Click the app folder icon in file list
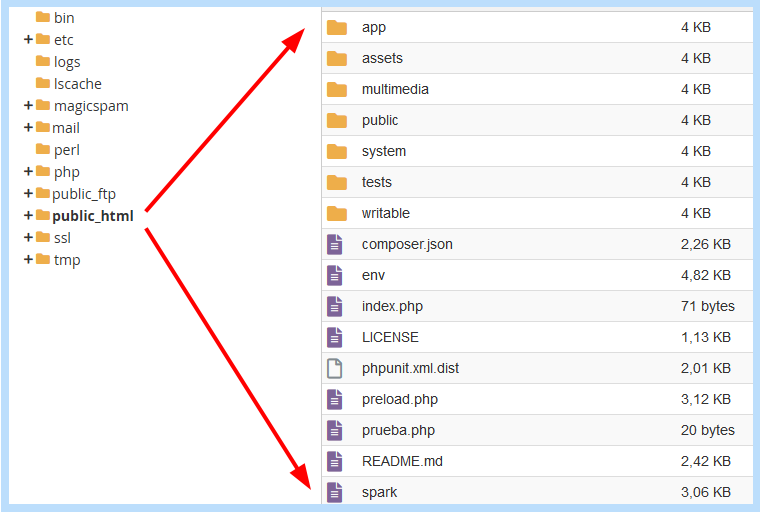Viewport: 760px width, 512px height. coord(336,28)
